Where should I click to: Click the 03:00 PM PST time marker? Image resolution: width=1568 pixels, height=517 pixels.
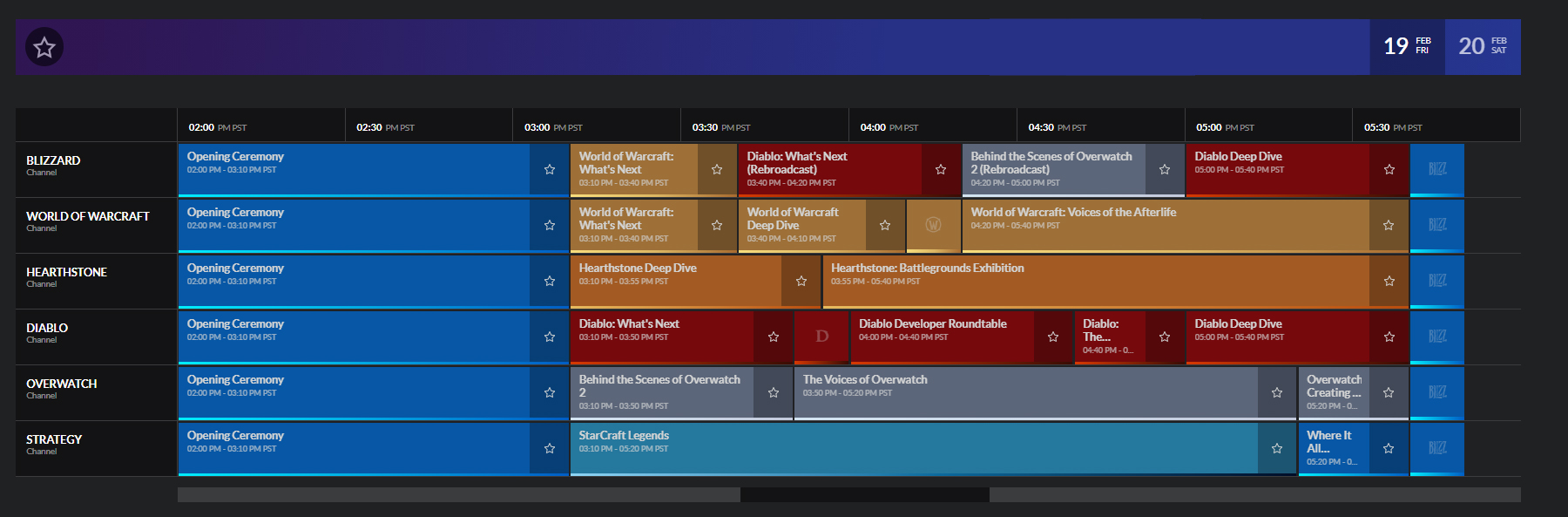(x=553, y=127)
